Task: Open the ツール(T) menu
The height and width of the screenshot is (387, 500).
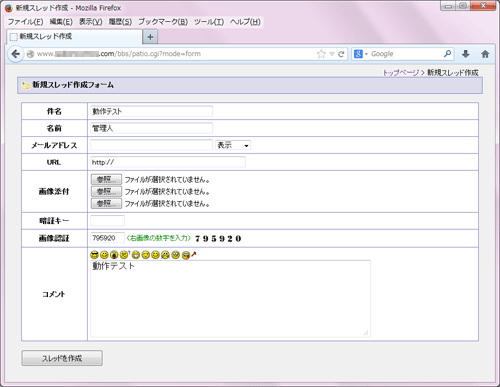Action: point(209,22)
